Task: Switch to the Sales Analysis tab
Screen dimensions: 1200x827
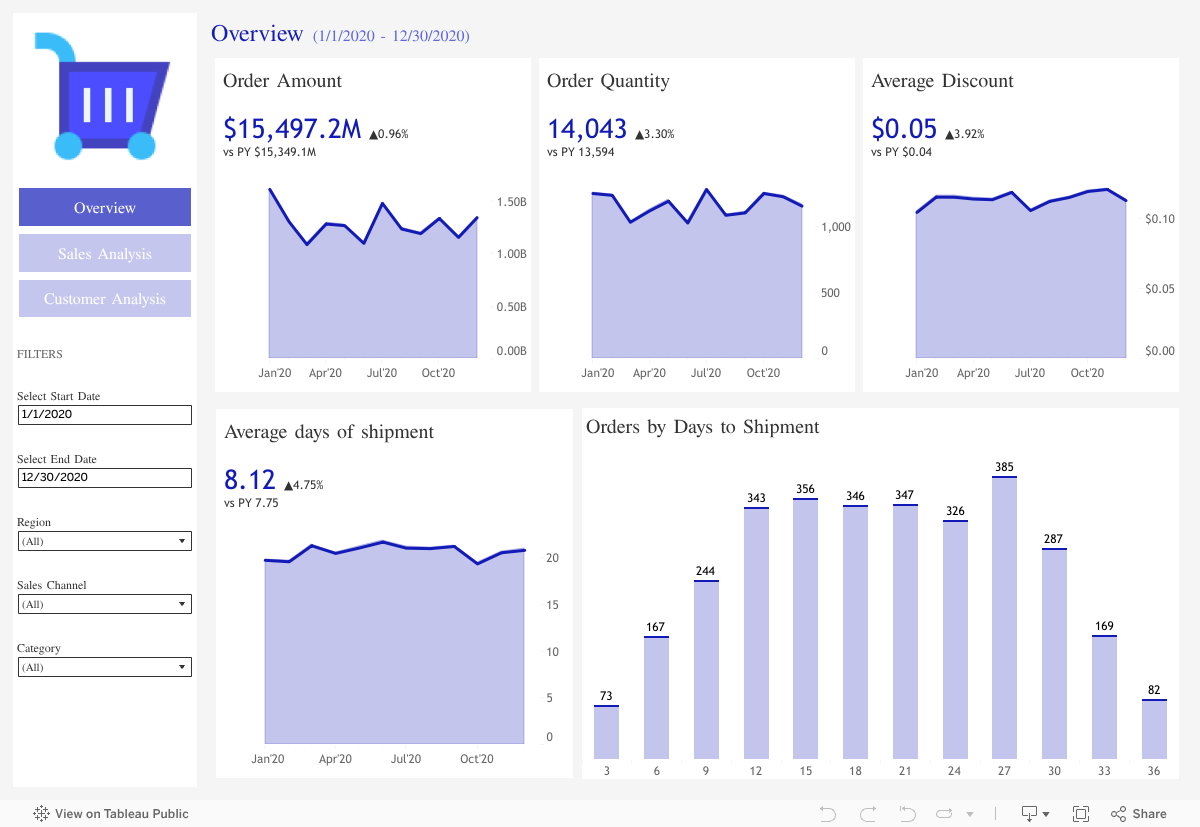Action: [x=104, y=254]
